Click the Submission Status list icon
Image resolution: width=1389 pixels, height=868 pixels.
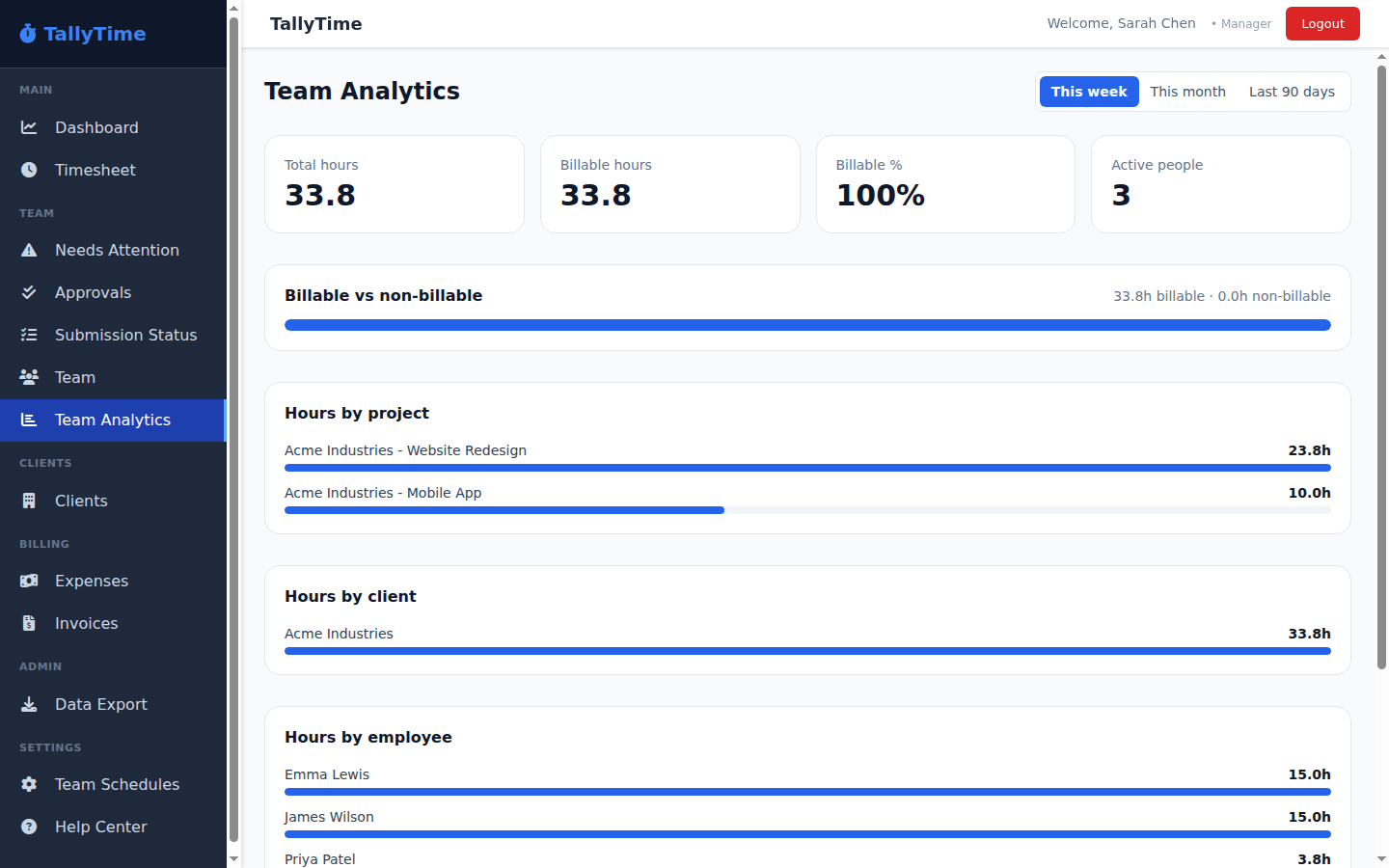tap(29, 335)
